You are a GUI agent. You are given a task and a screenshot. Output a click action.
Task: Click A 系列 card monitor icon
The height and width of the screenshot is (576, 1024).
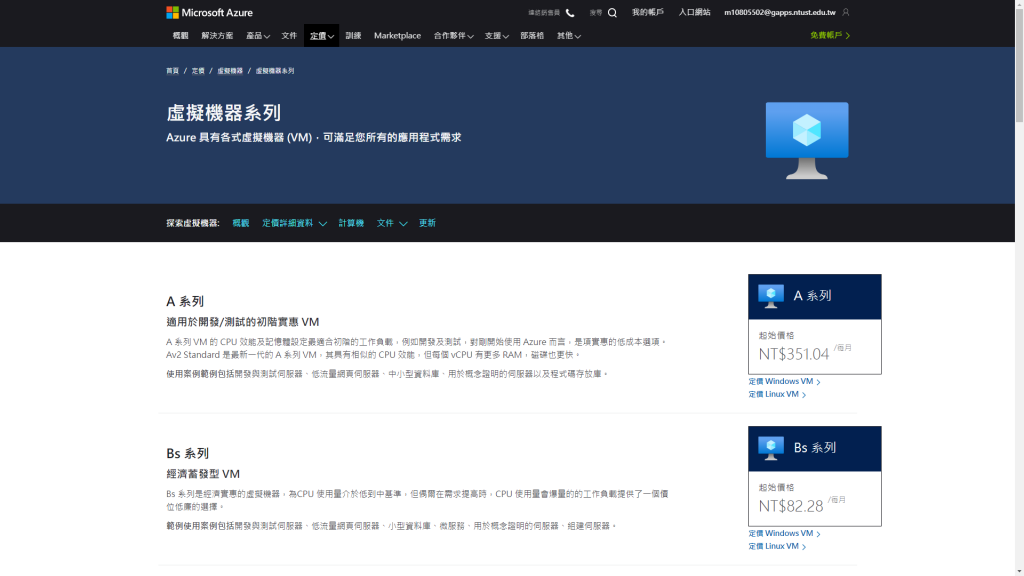coord(771,296)
